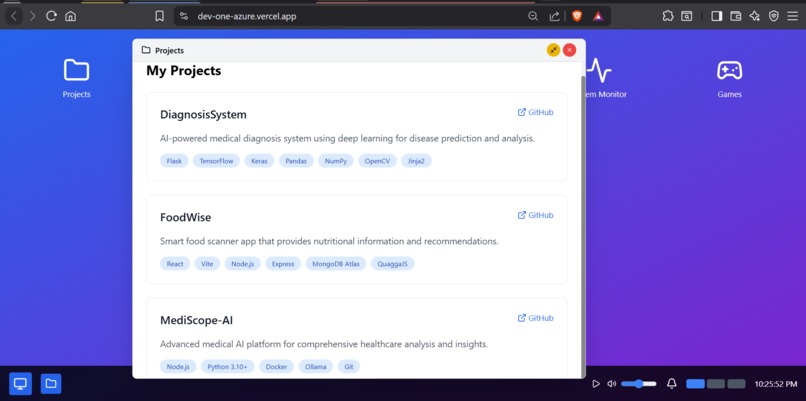Open the extensions puzzle icon
This screenshot has height=401, width=806.
(x=668, y=16)
